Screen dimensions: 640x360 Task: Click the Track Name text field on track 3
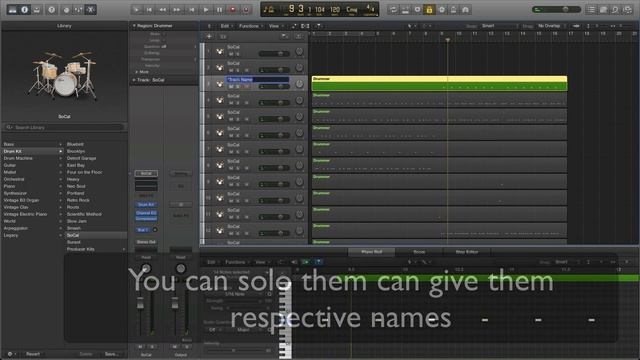pyautogui.click(x=258, y=80)
